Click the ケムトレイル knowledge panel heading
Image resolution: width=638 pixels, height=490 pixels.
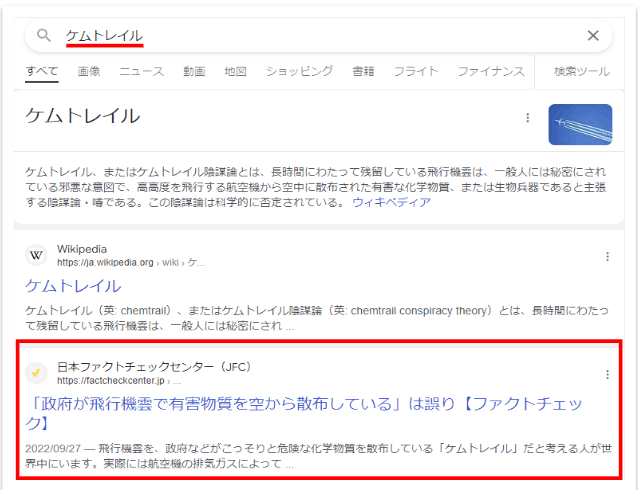pyautogui.click(x=83, y=116)
